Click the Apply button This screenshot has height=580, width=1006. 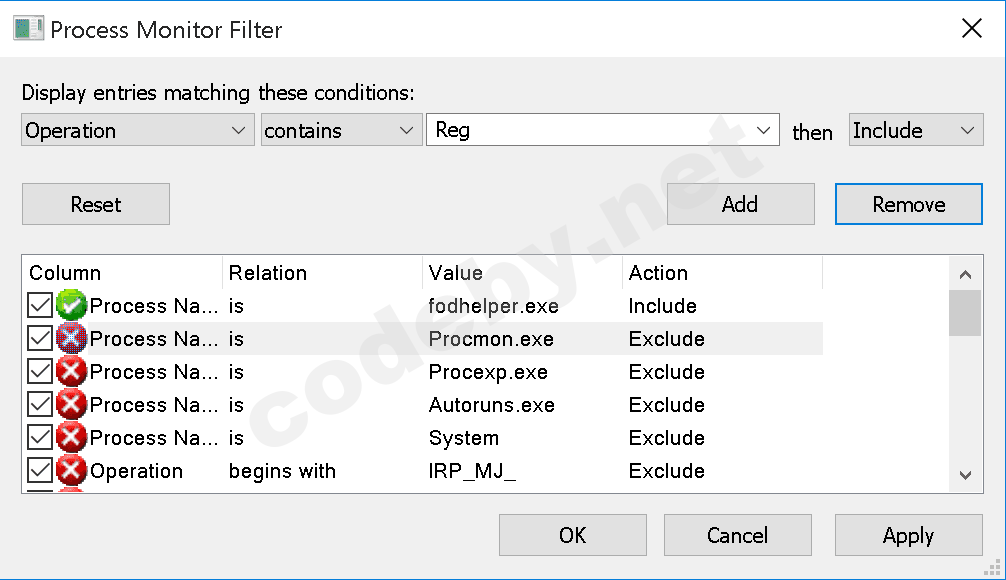coord(908,535)
